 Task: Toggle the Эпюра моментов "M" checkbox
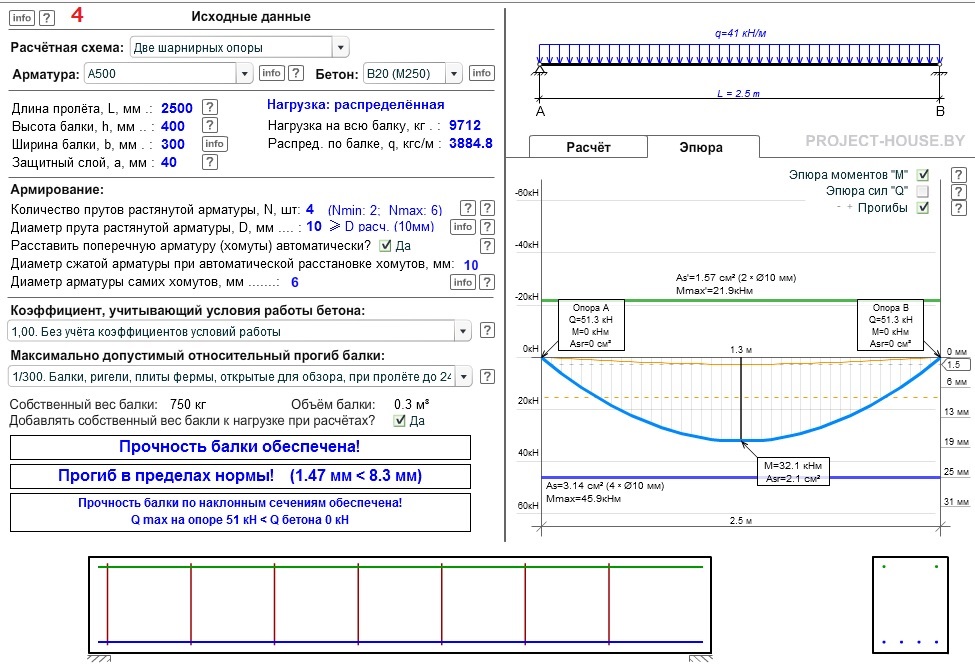923,175
